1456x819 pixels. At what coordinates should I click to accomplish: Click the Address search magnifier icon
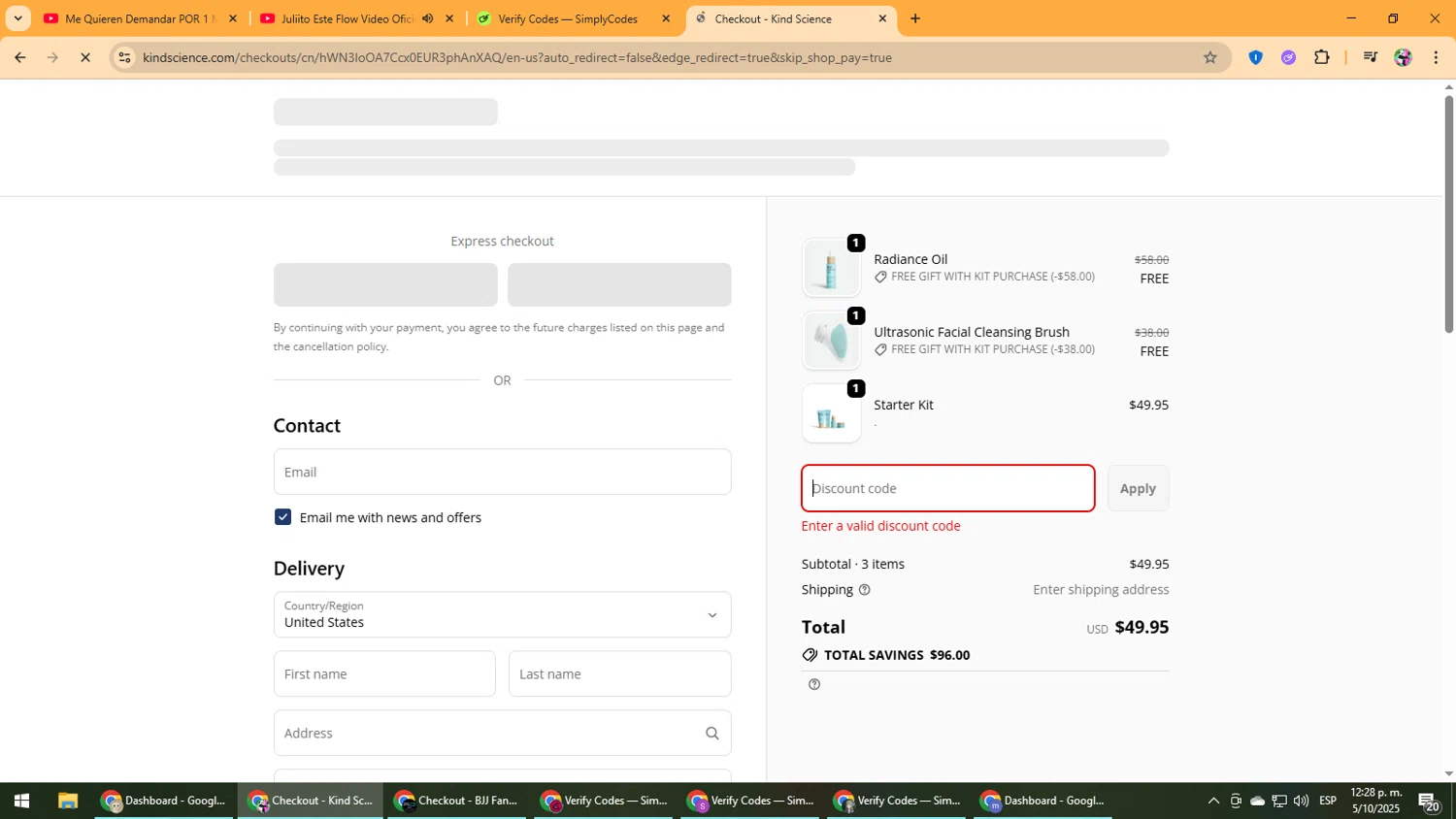point(711,734)
